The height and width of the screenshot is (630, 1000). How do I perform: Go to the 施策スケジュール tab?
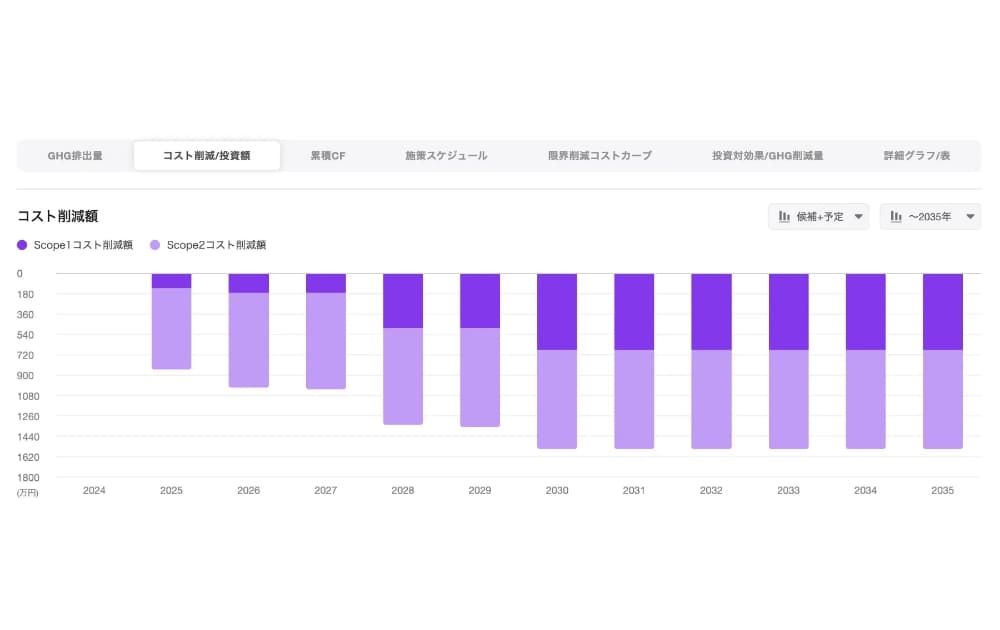click(x=446, y=156)
